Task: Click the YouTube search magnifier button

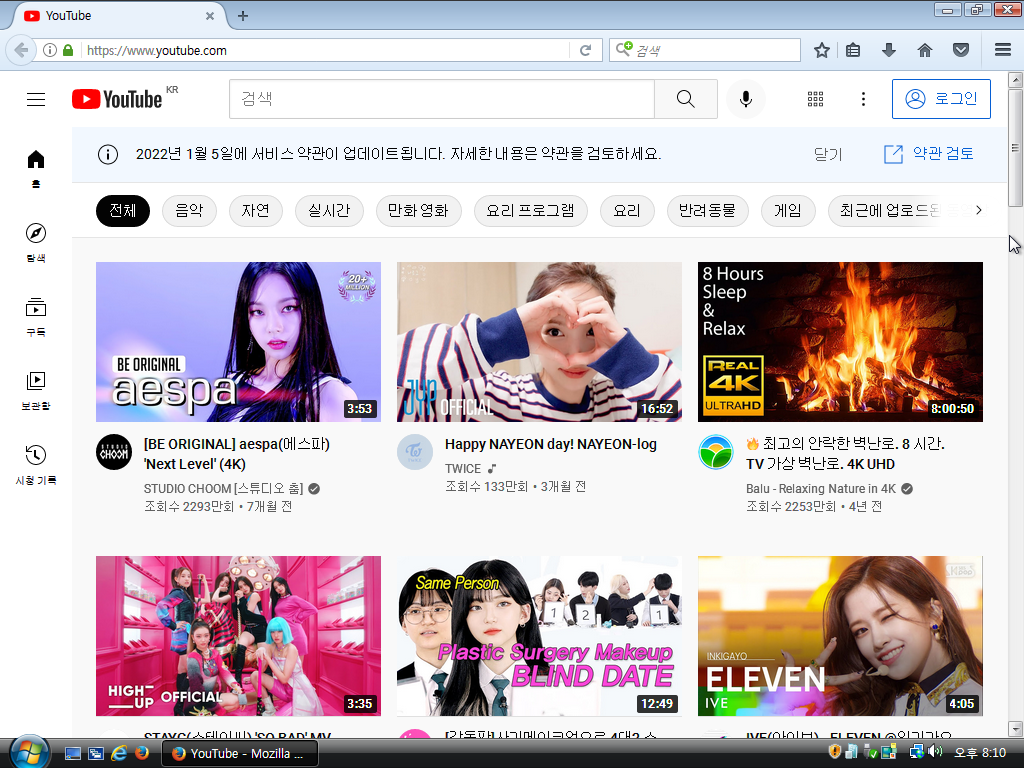Action: tap(686, 99)
